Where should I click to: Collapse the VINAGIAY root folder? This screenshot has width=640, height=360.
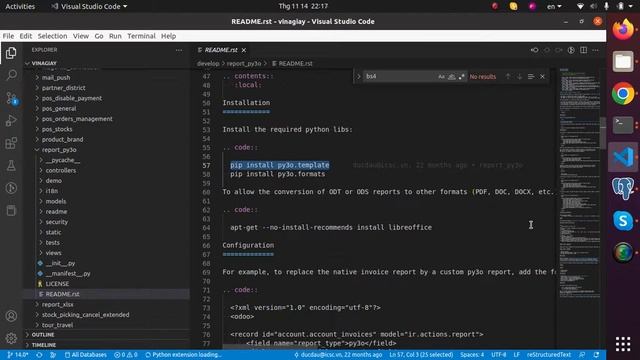[x=44, y=63]
